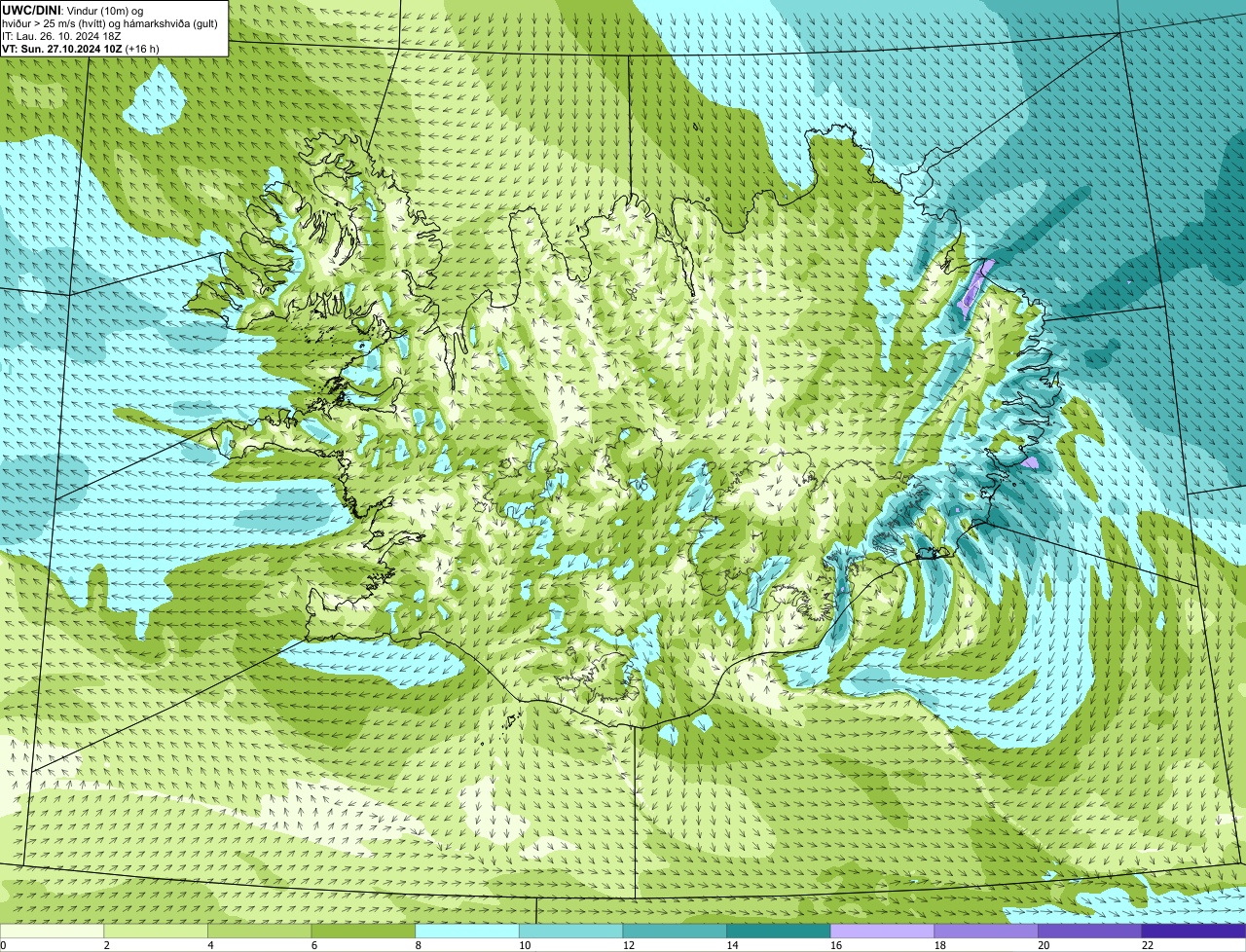Click the "UWC/DINI: Vindur (10m) og" title line
Image resolution: width=1246 pixels, height=952 pixels.
[73, 10]
